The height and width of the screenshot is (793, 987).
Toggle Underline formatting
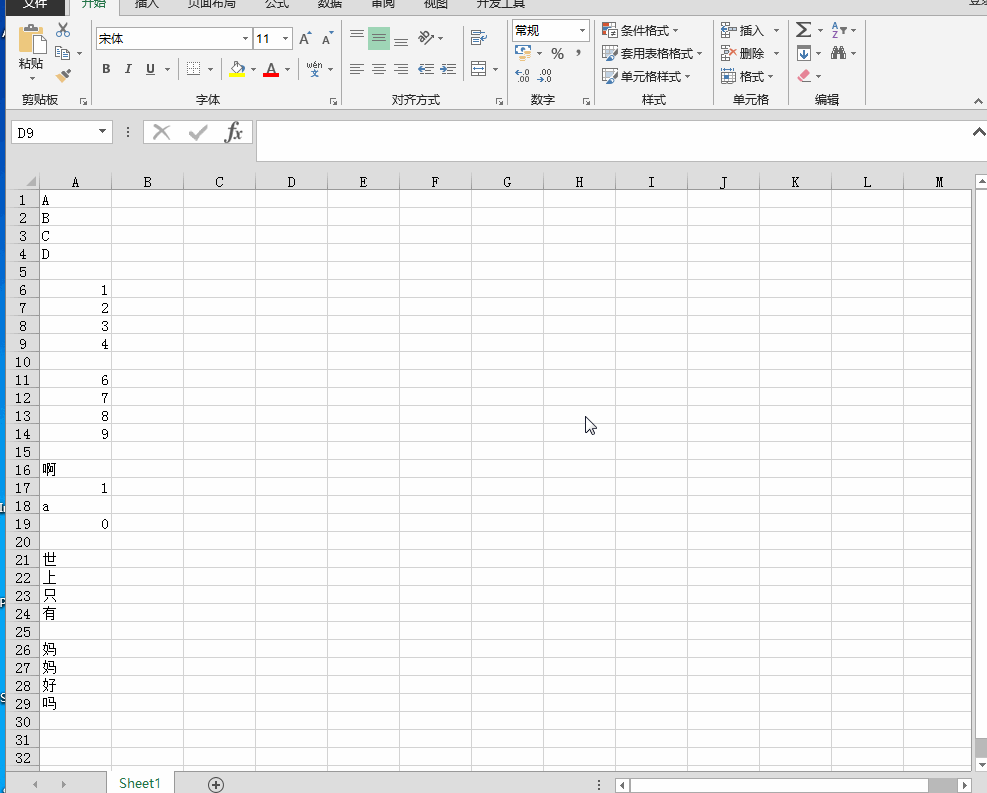pyautogui.click(x=150, y=69)
